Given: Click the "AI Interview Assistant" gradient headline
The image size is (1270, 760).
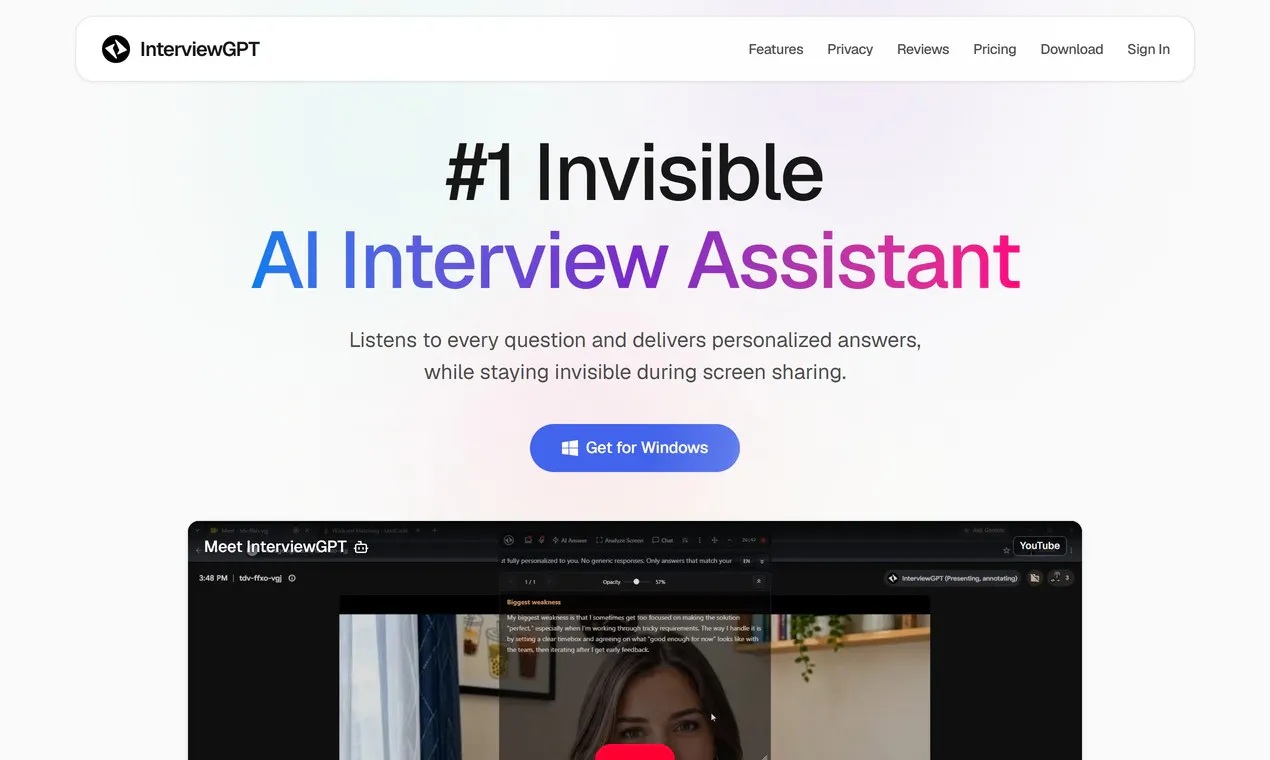Looking at the screenshot, I should (635, 260).
